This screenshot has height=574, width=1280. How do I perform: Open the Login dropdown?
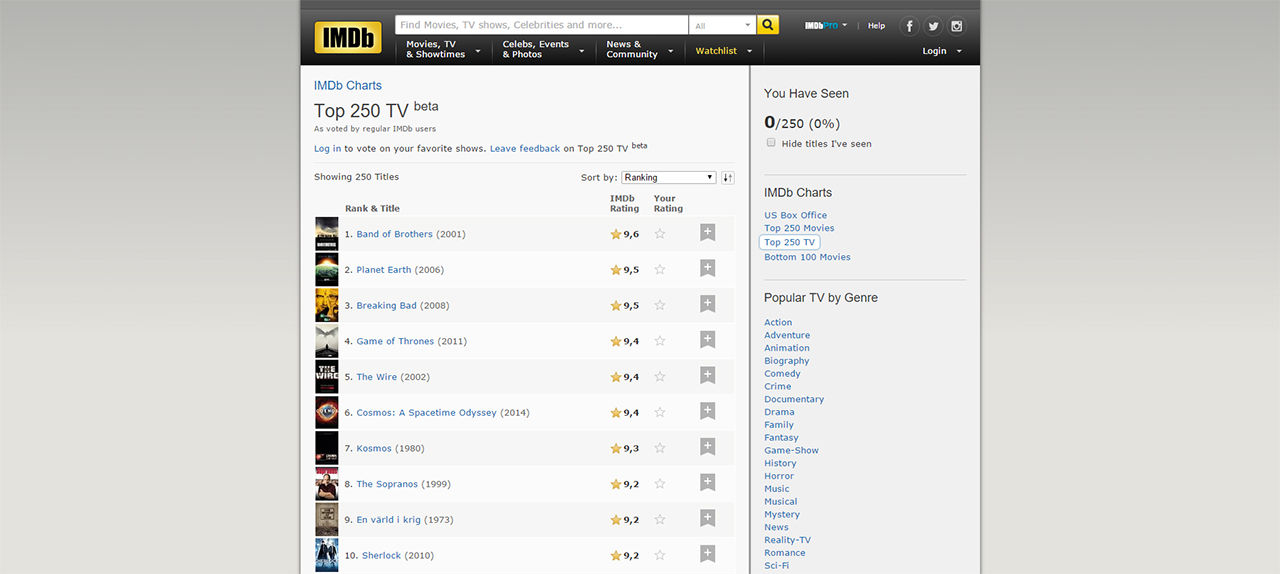[942, 51]
